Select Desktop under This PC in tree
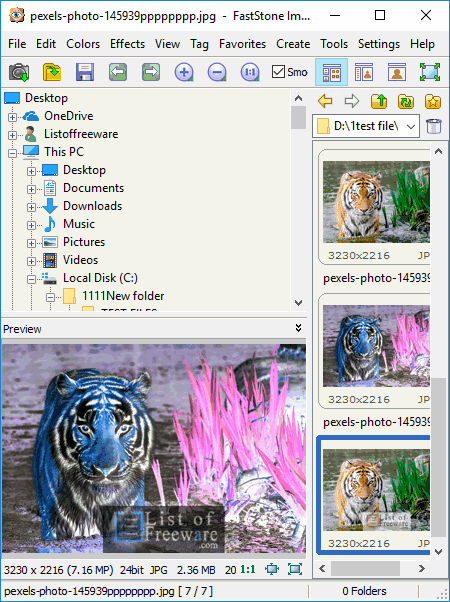 tap(84, 170)
